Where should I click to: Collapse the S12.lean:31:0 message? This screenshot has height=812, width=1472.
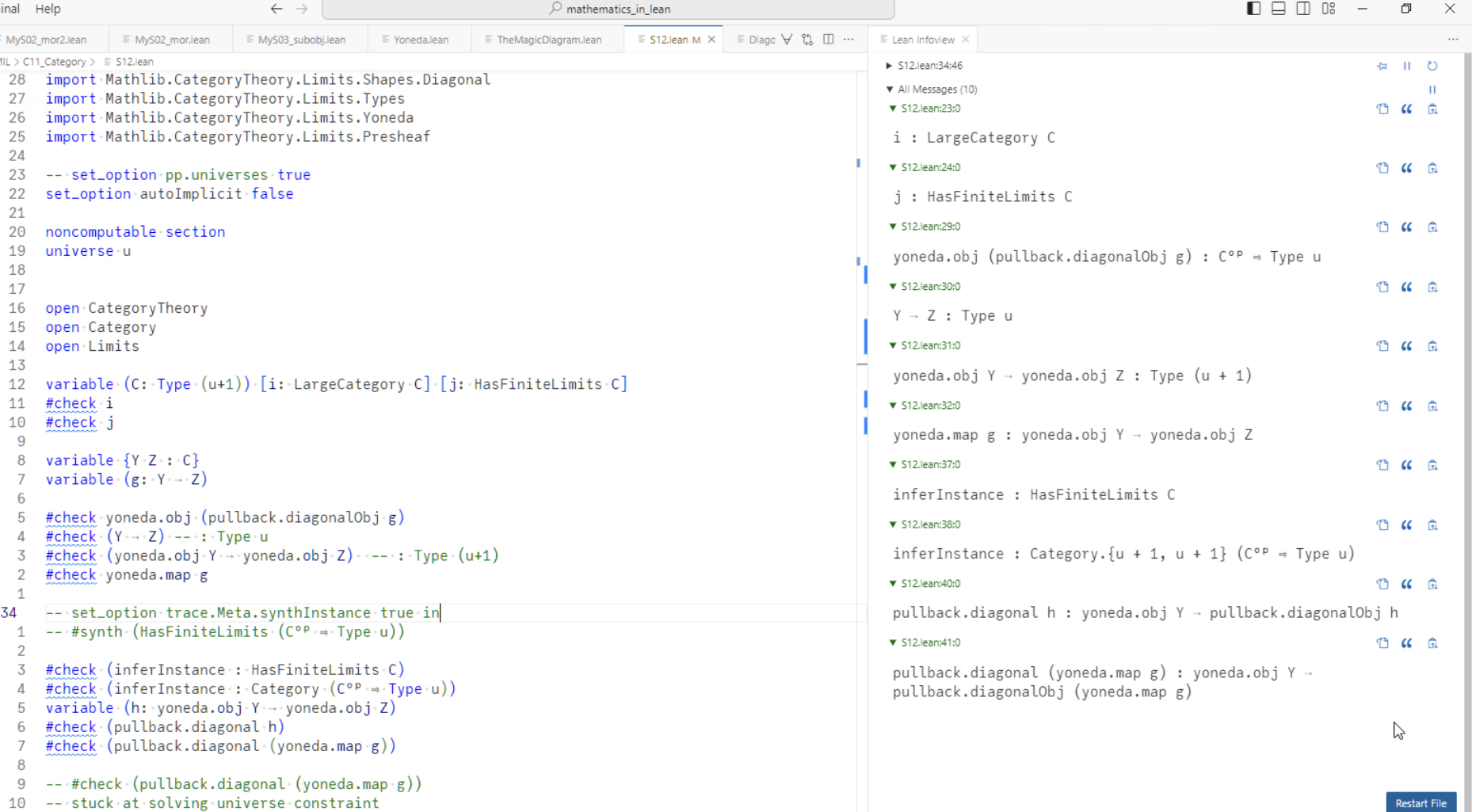893,345
